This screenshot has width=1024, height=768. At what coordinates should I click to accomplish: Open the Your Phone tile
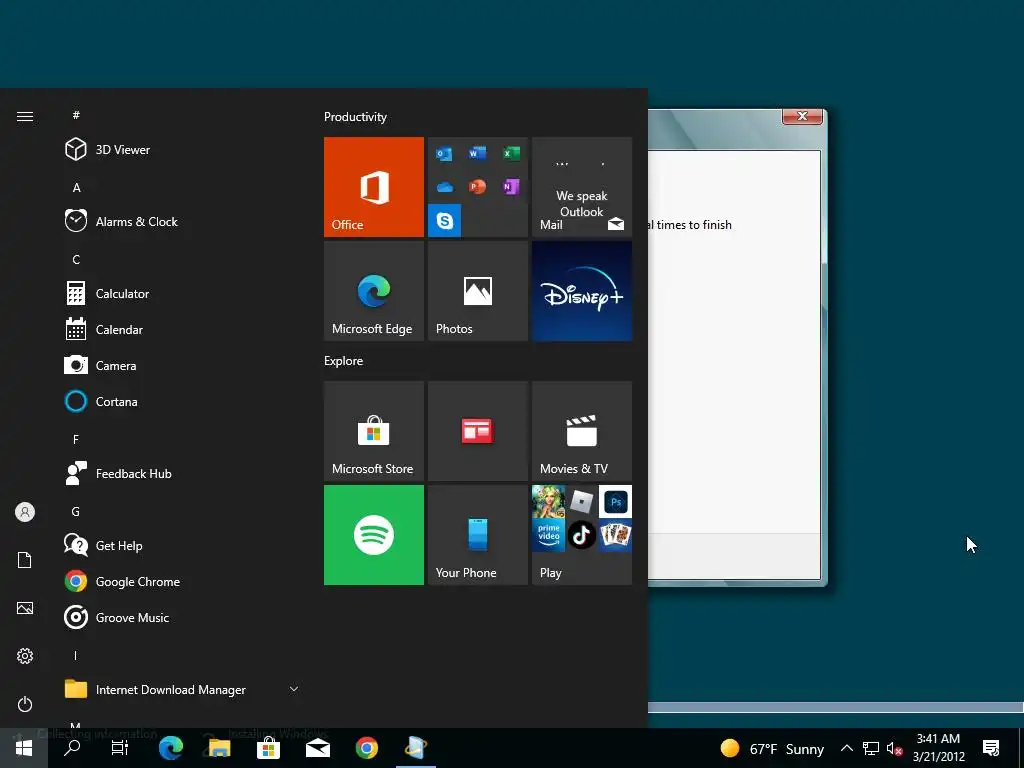[477, 535]
